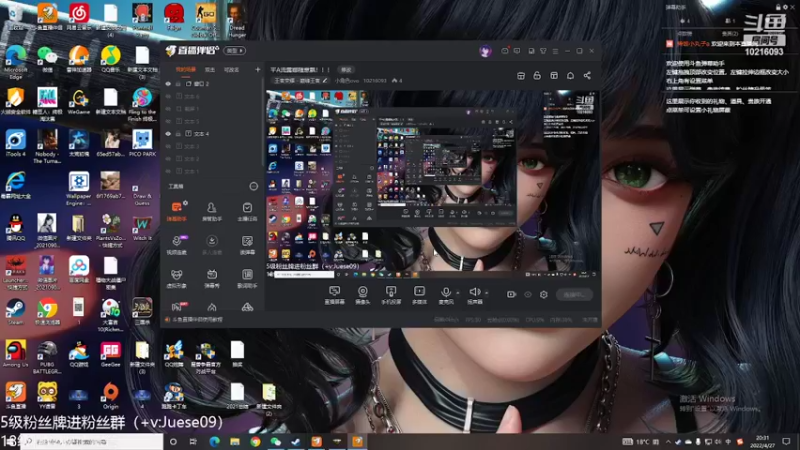
Task: Open the 房管助手 room manager tool
Action: (212, 211)
